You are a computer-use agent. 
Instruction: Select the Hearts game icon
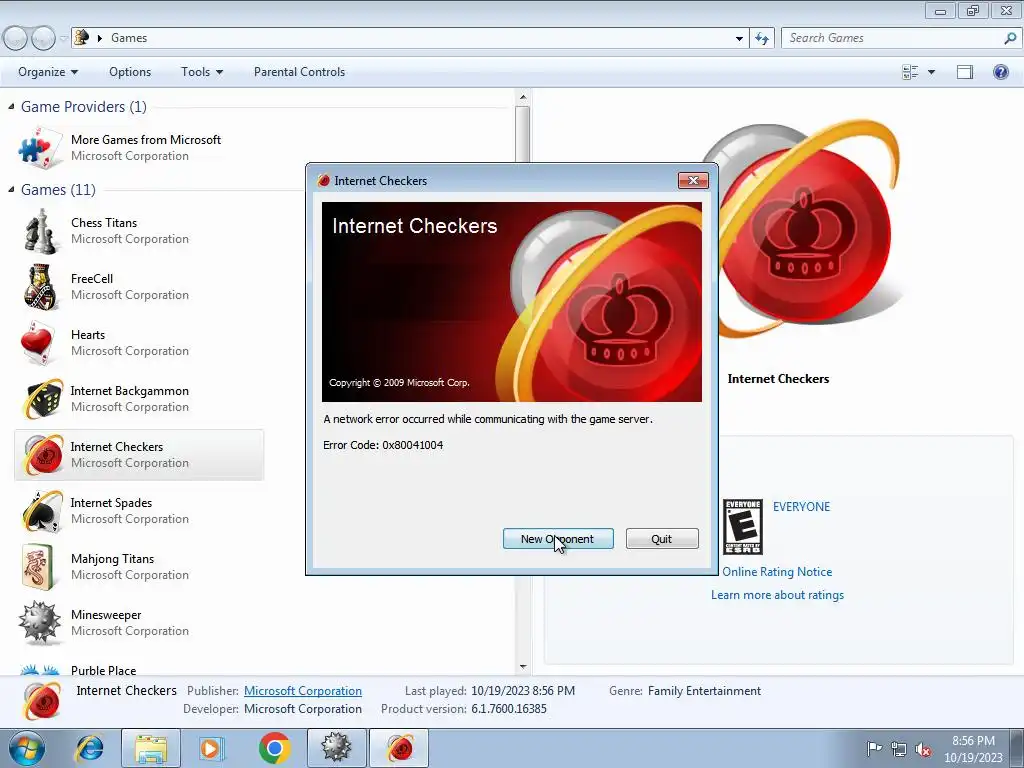tap(38, 343)
